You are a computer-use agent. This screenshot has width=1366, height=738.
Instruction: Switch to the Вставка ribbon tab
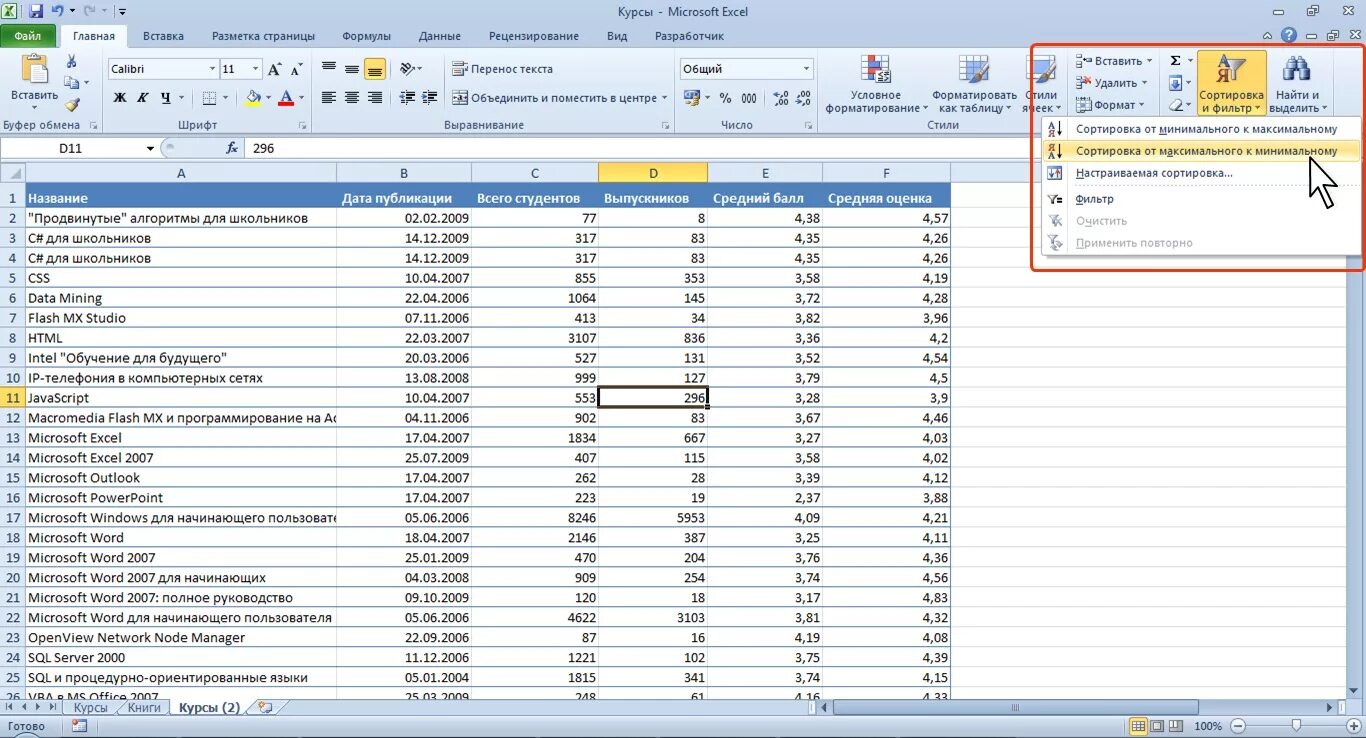(163, 36)
